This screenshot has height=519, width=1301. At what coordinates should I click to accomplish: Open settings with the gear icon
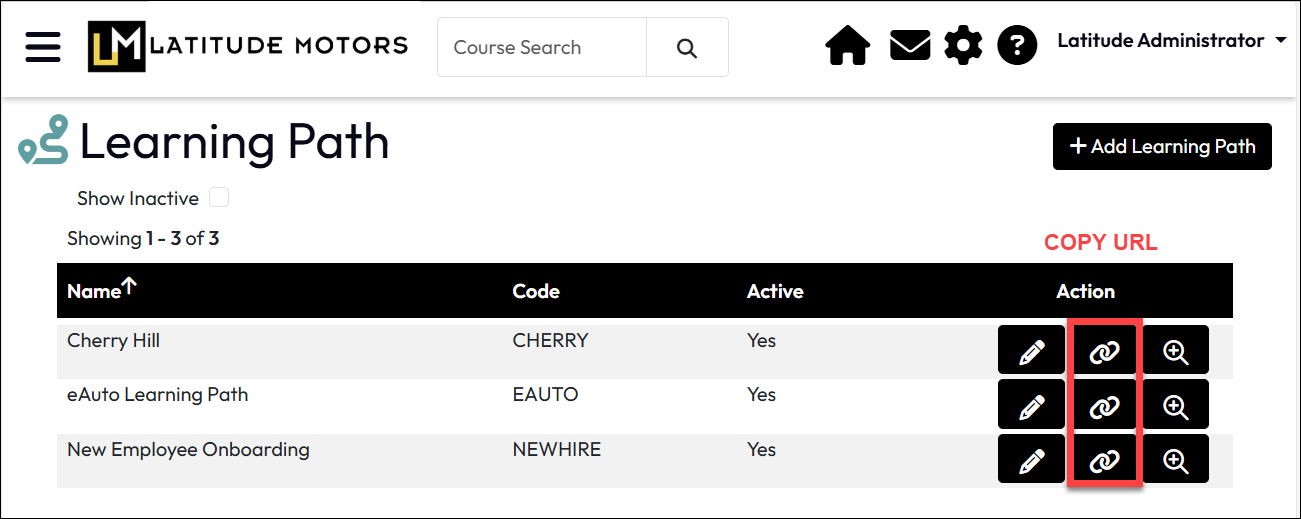coord(963,46)
